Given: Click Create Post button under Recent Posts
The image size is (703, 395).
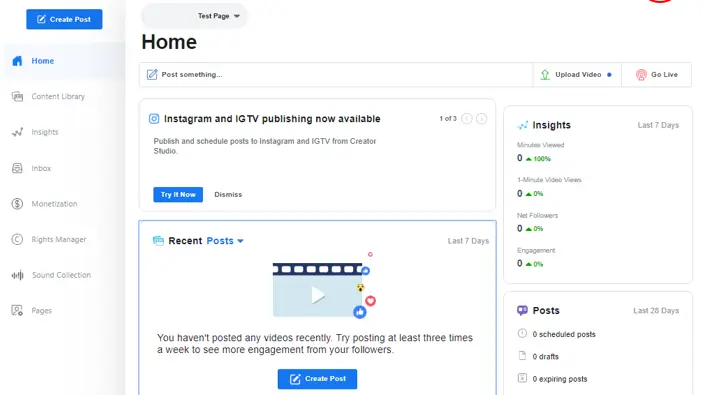Looking at the screenshot, I should click(x=317, y=379).
